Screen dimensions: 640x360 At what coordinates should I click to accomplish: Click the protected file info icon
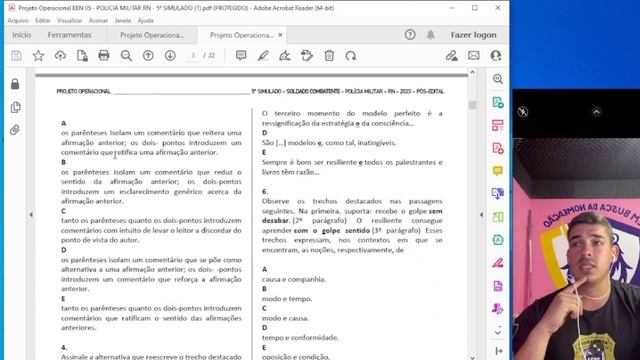click(82, 56)
